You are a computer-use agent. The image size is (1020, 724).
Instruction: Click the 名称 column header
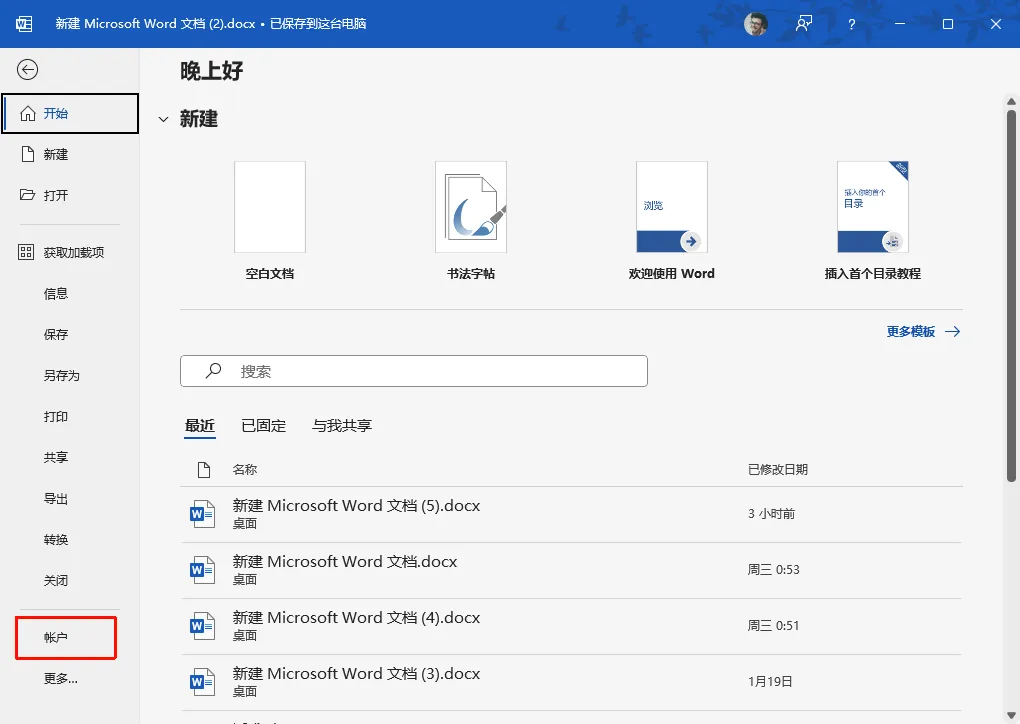245,470
